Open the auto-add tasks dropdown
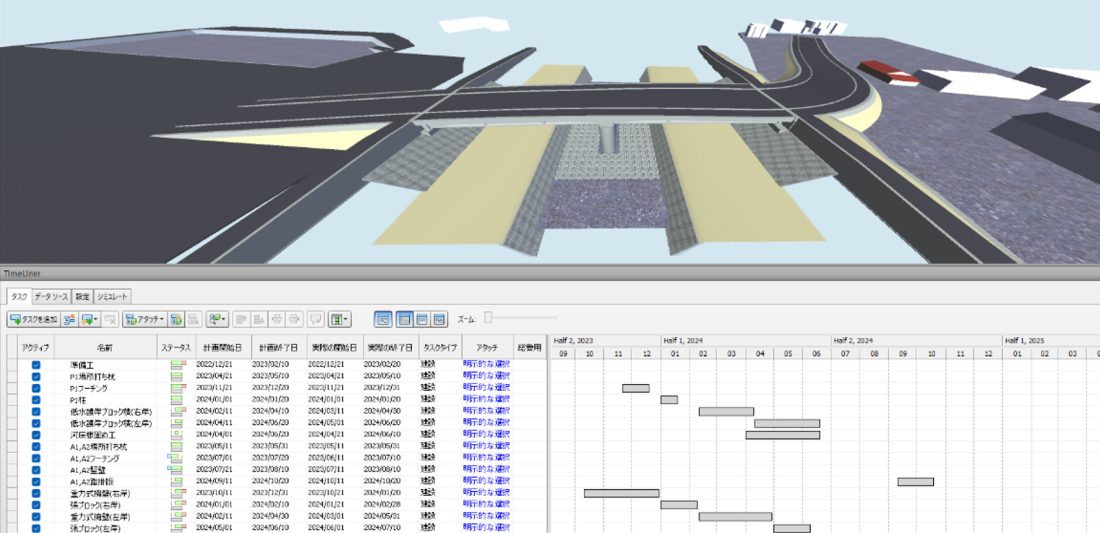 91,319
